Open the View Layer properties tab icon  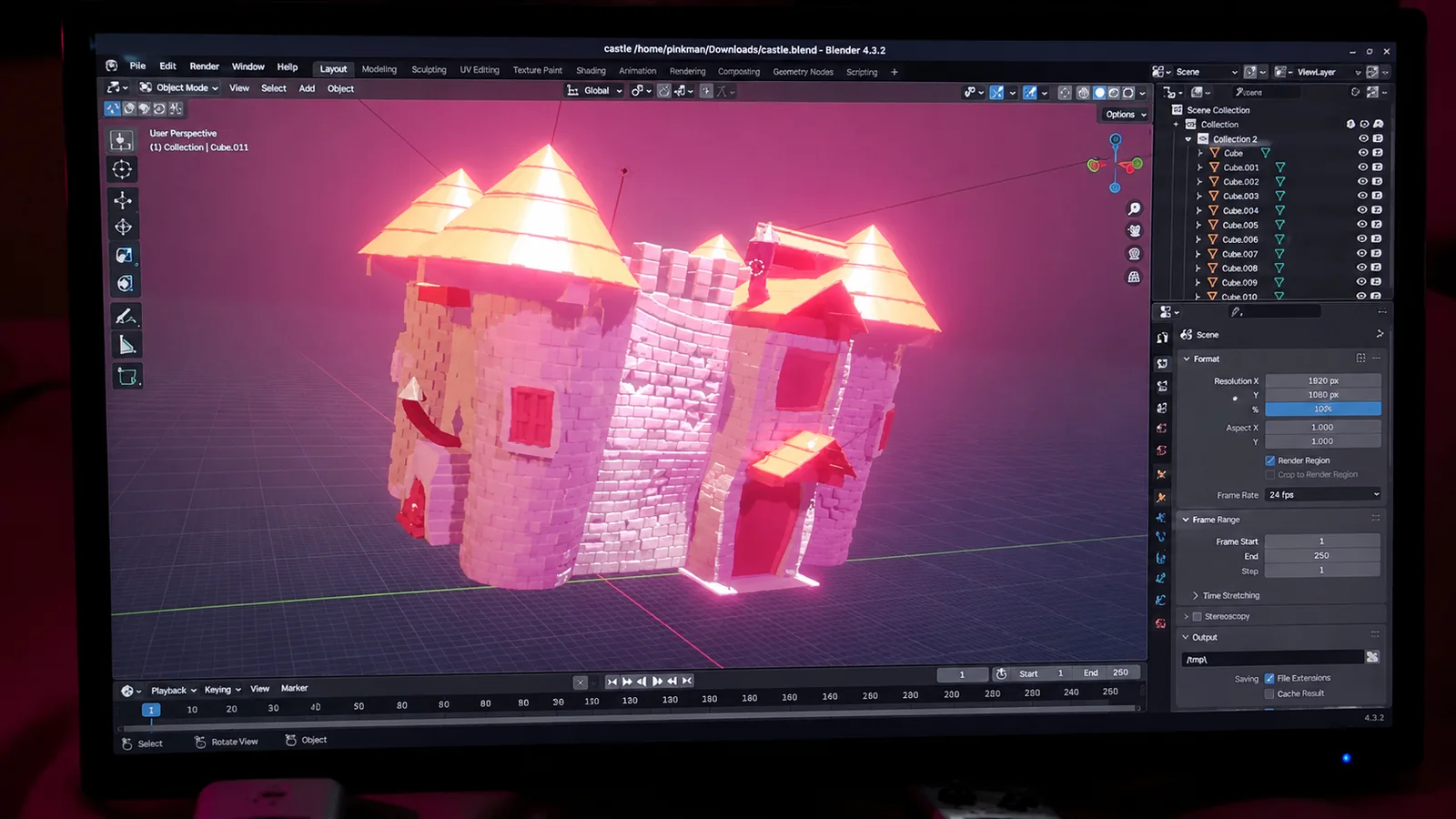click(x=1162, y=408)
